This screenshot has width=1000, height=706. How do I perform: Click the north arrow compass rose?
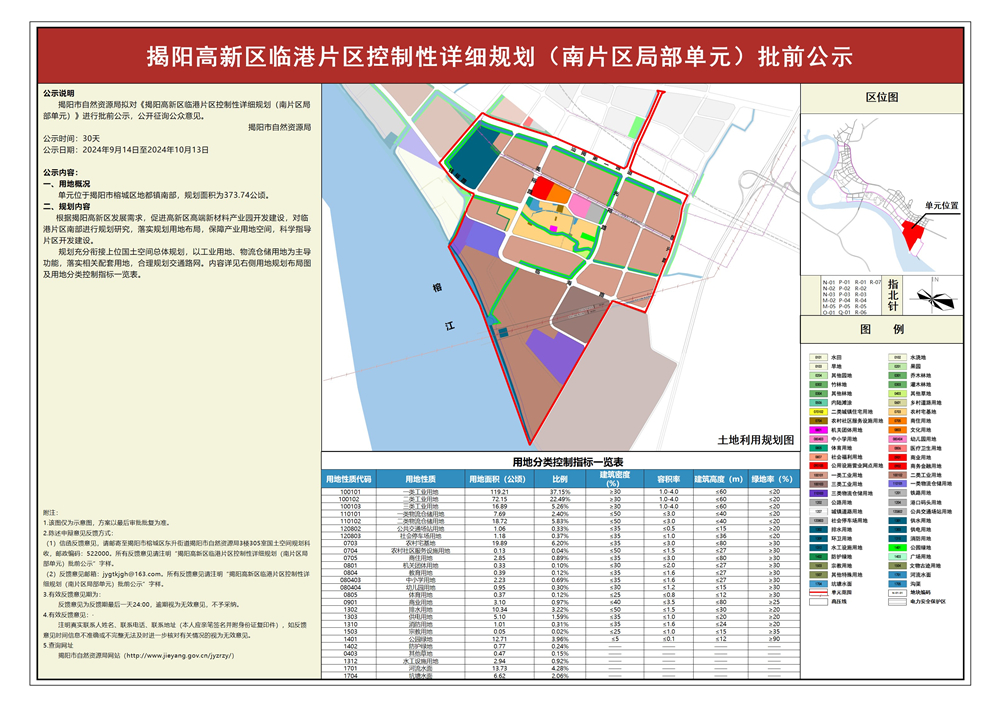click(933, 297)
